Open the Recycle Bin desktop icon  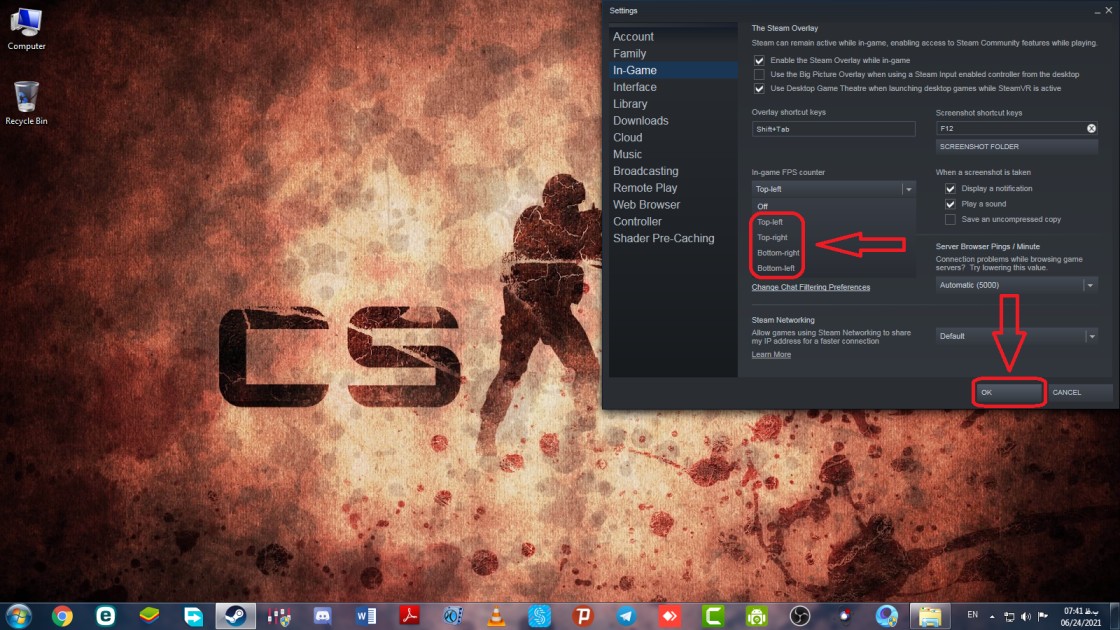(26, 104)
